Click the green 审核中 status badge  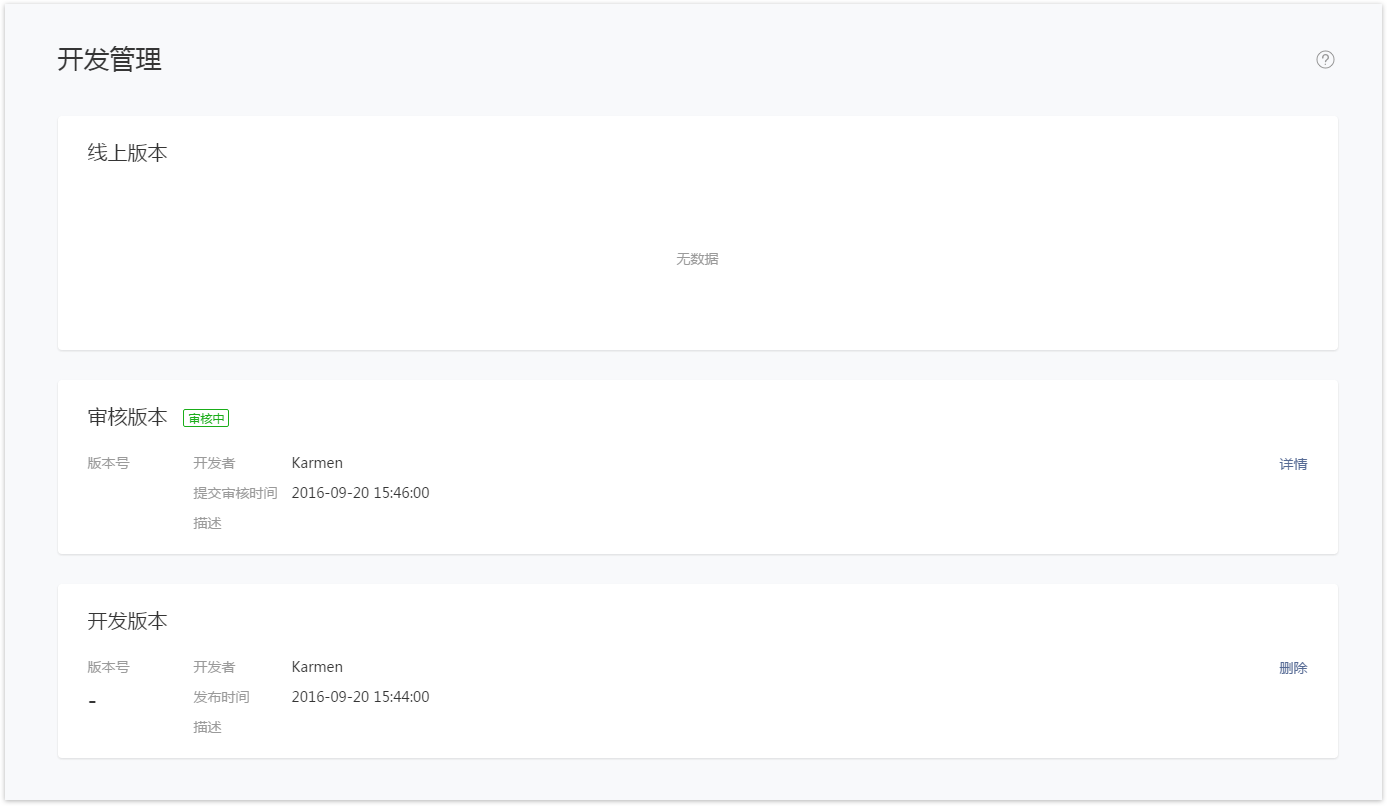click(x=206, y=418)
